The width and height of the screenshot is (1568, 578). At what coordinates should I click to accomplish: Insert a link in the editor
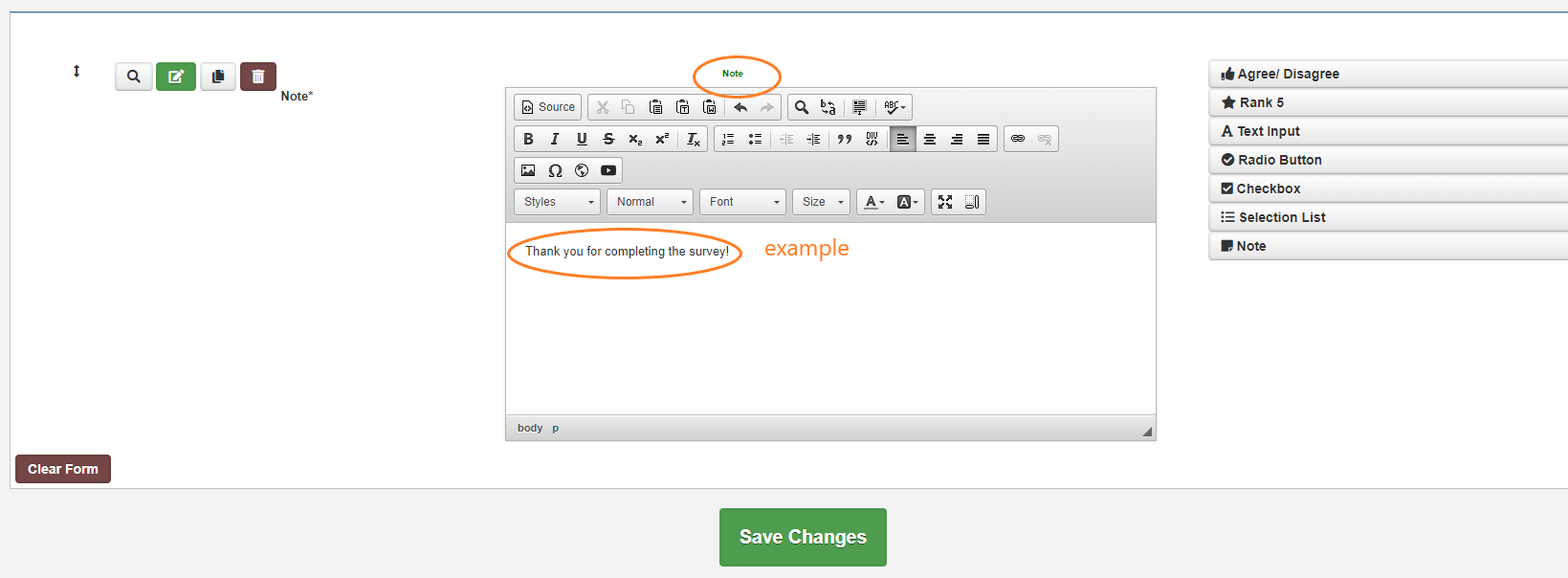click(1018, 139)
